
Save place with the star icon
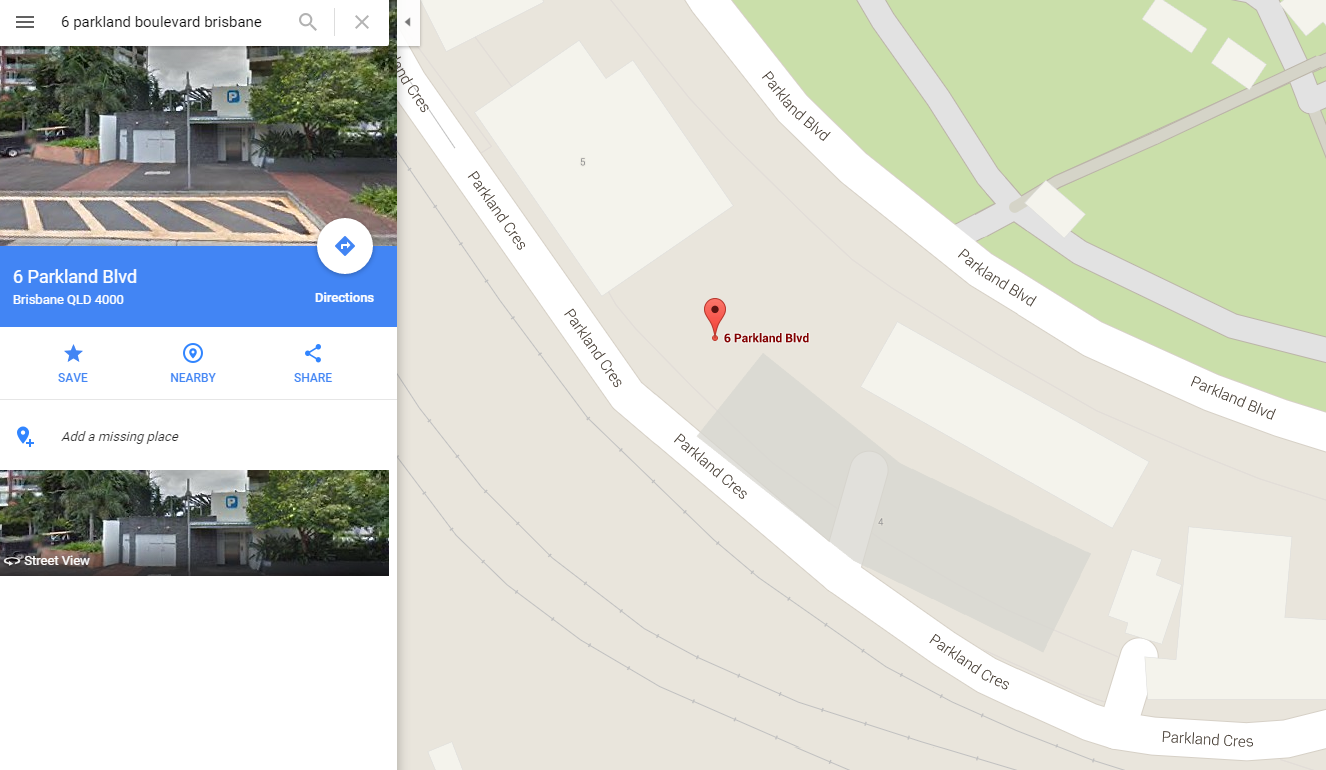(73, 353)
